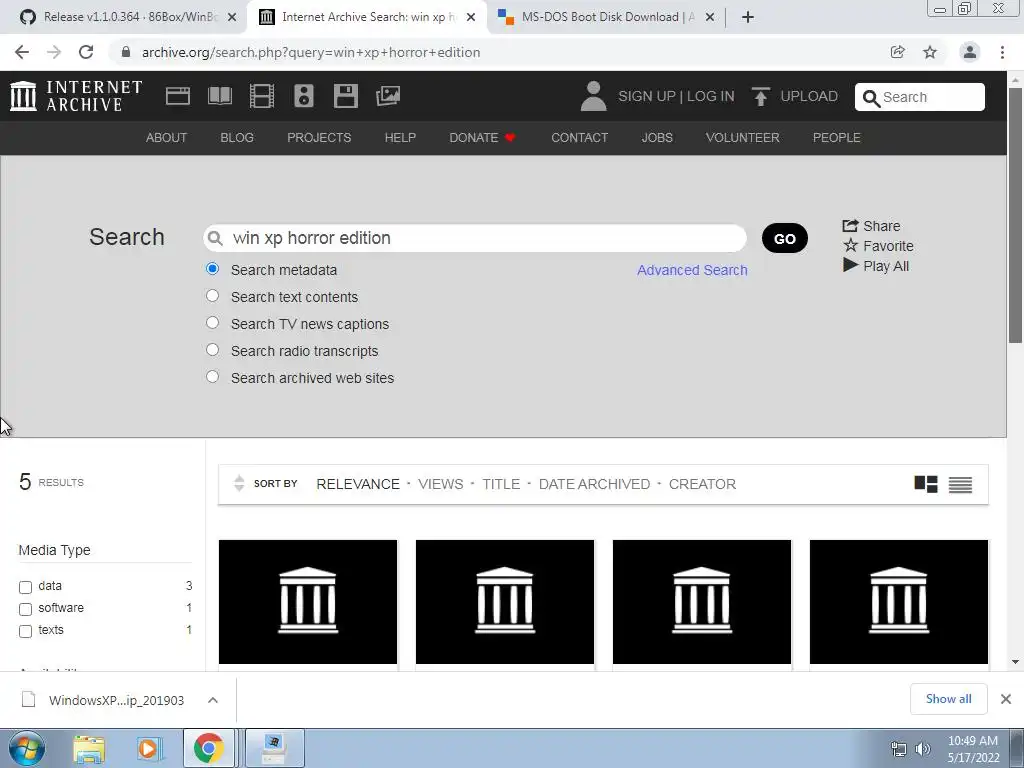Open a new tab with plus icon

[x=748, y=17]
